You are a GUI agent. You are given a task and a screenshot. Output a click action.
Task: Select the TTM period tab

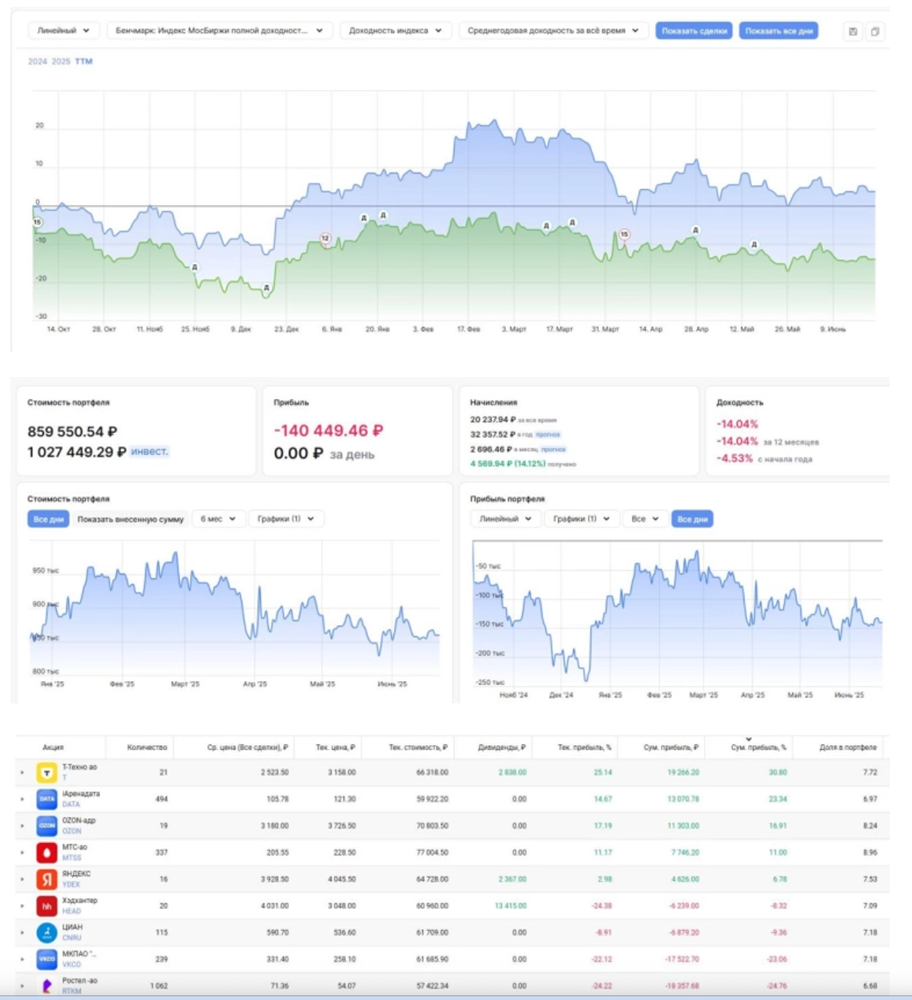(84, 61)
